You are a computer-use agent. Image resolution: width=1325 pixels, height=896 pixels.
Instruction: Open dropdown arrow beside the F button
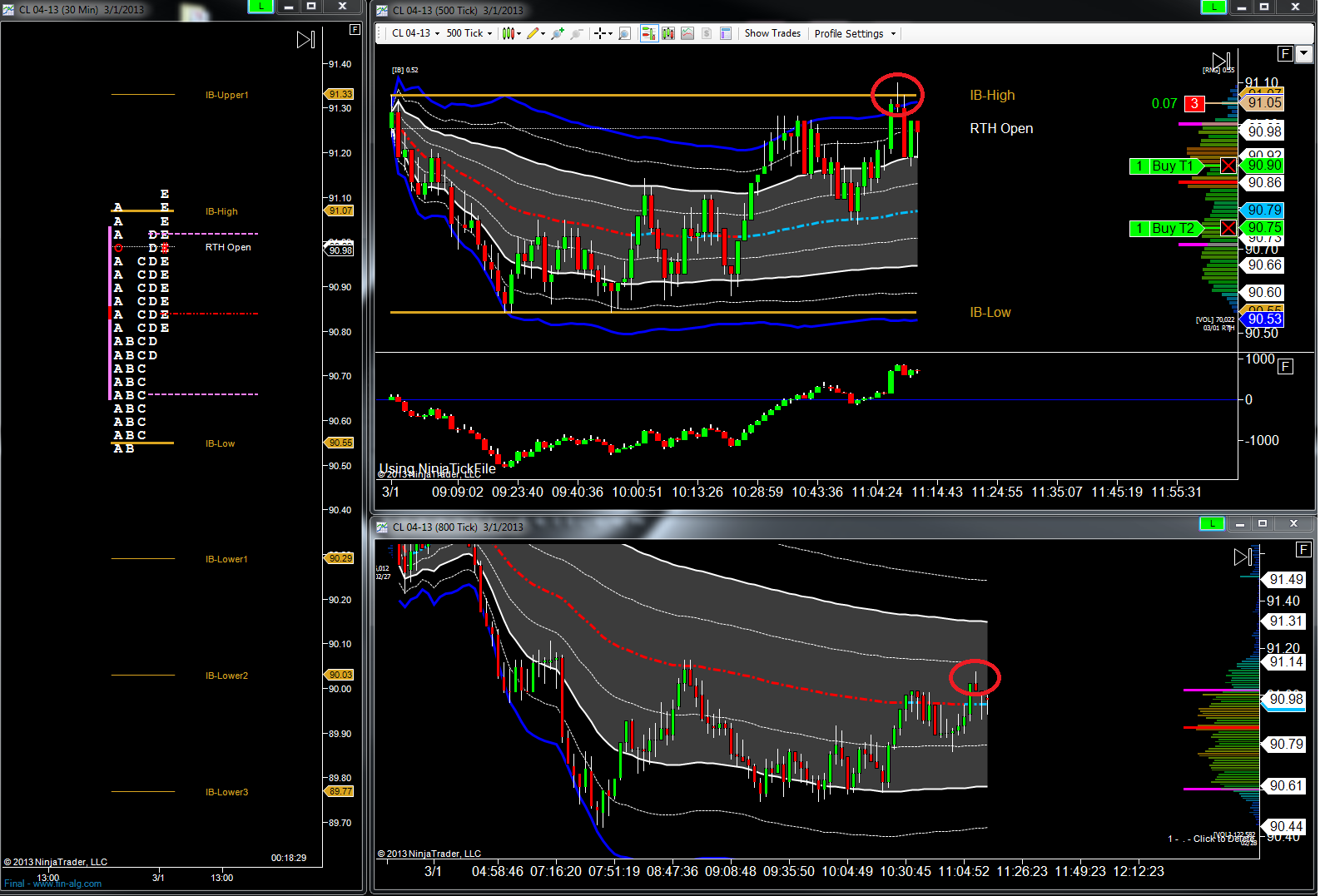click(x=1304, y=53)
